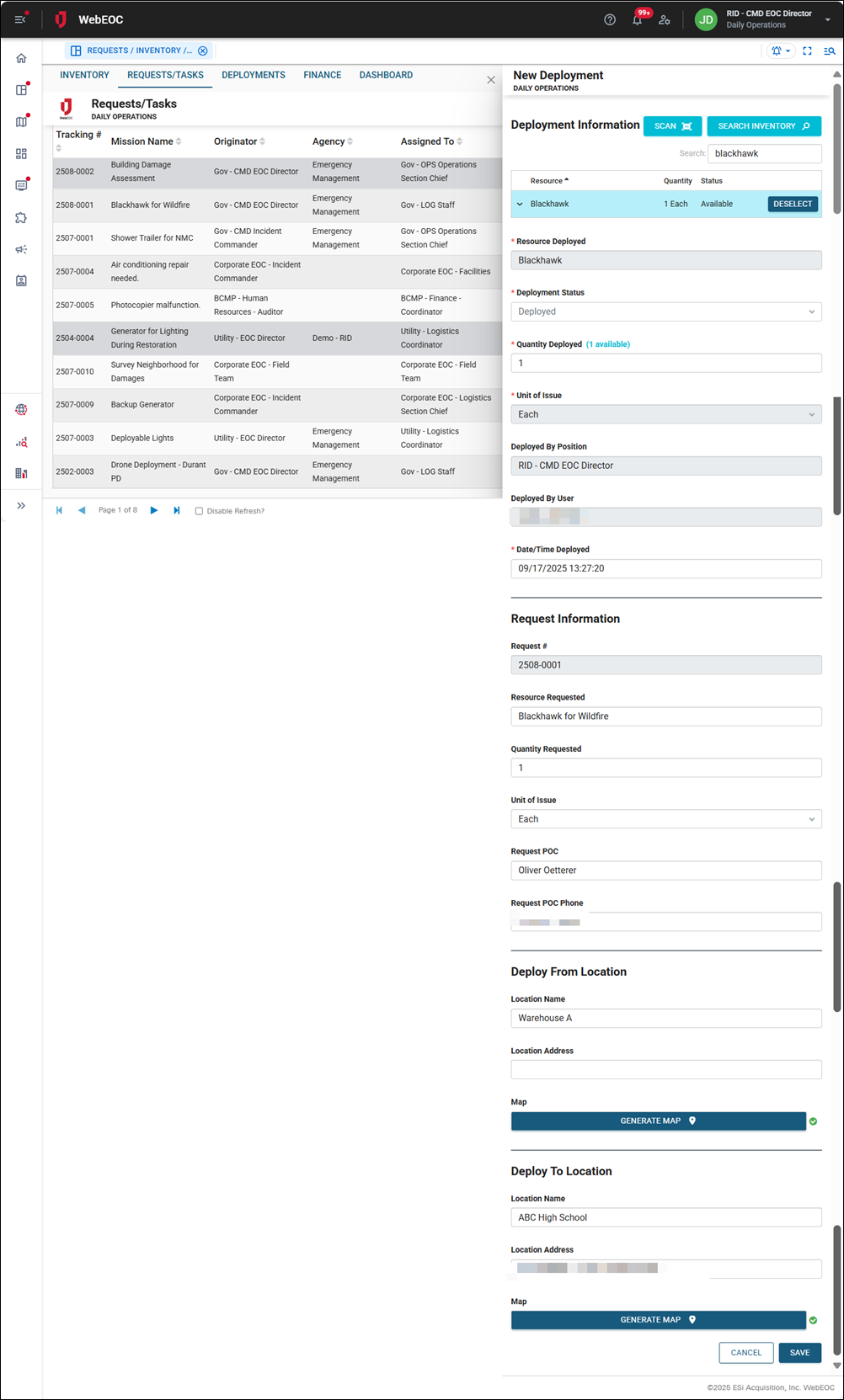The image size is (844, 1400).
Task: Open notifications bell with 99+ badge
Action: click(x=638, y=19)
